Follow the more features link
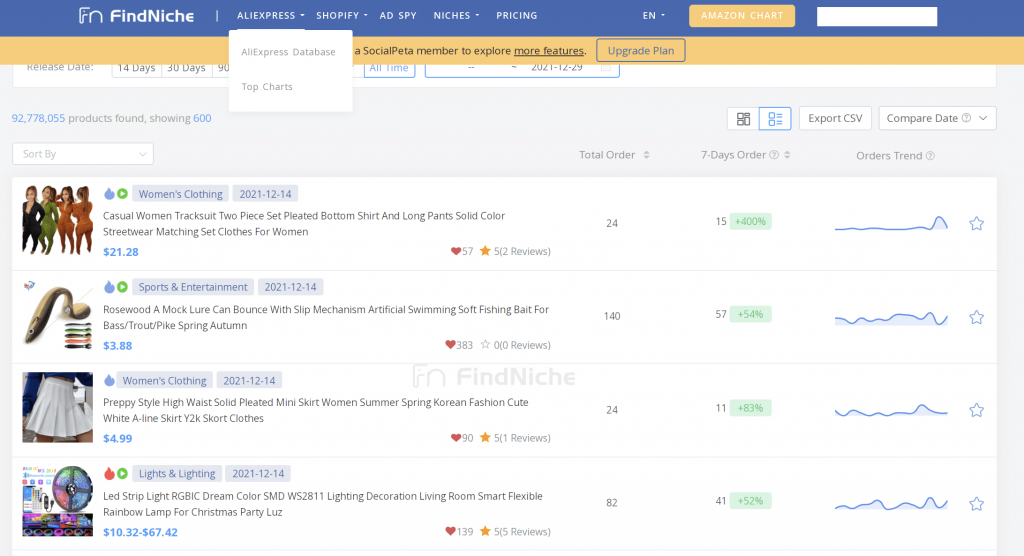1024x556 pixels. tap(549, 50)
